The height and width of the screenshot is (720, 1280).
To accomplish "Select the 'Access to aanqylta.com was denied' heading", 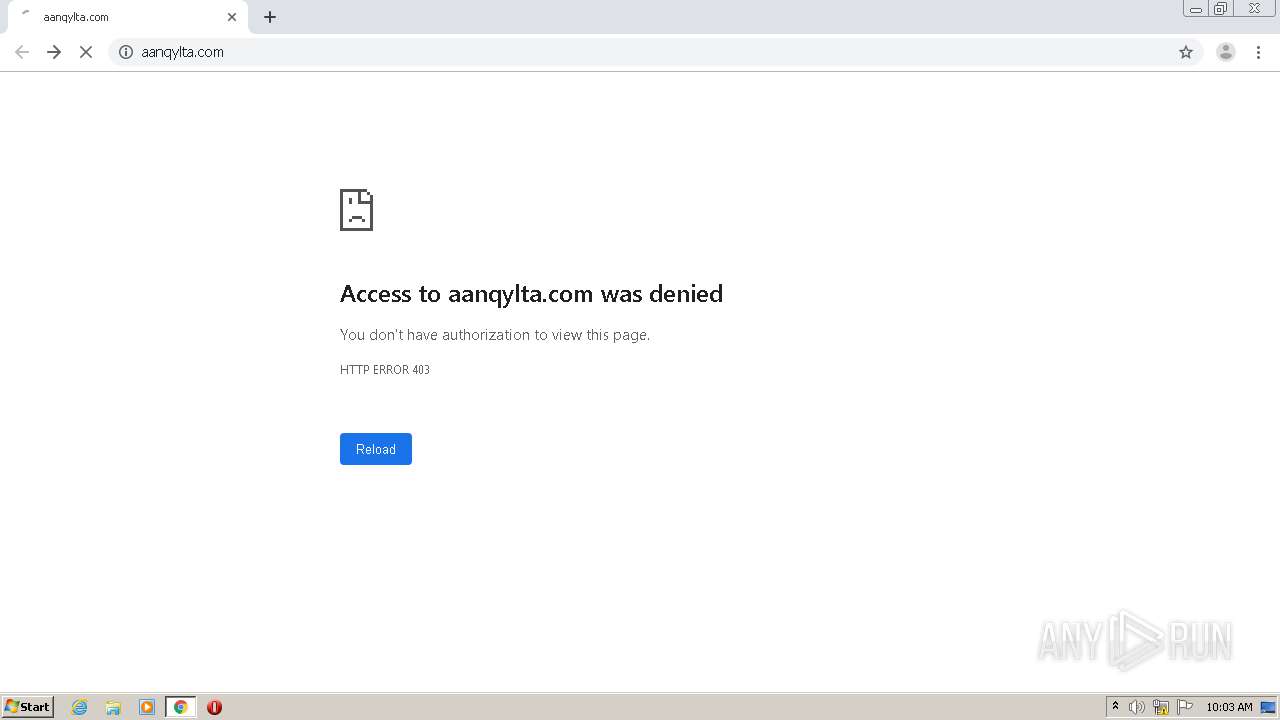I will pyautogui.click(x=531, y=293).
